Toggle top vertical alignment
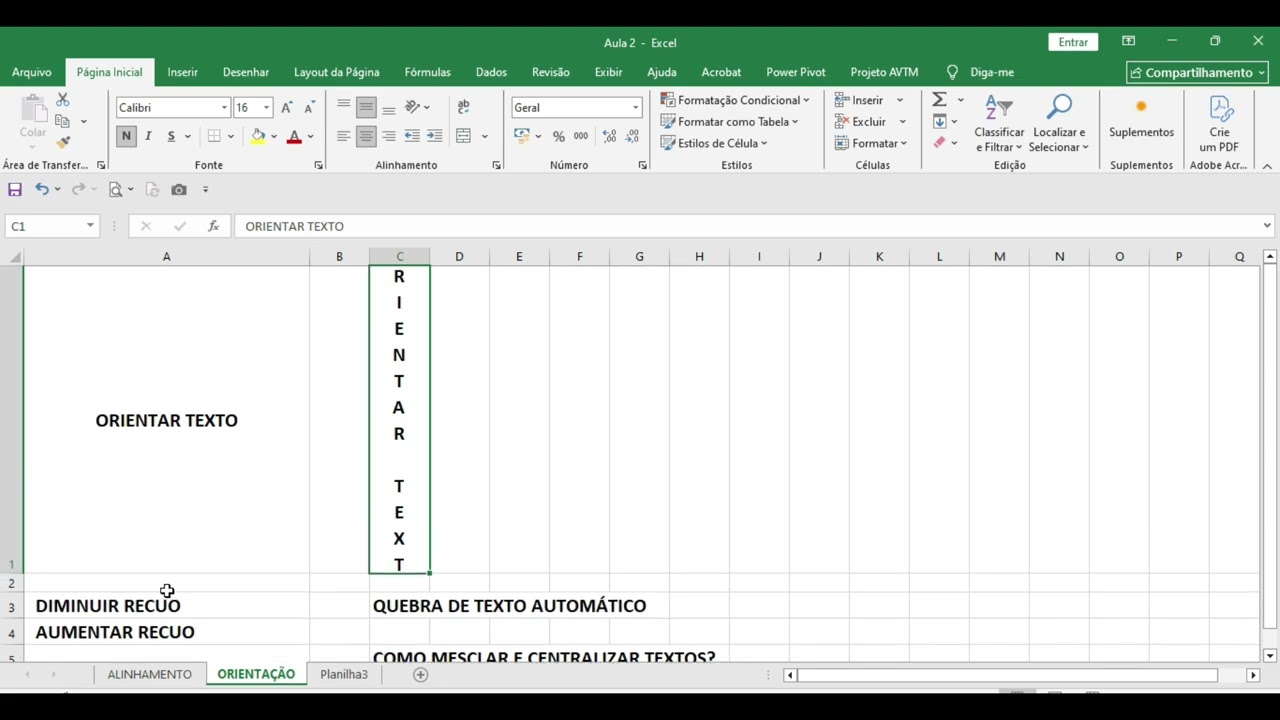 344,107
